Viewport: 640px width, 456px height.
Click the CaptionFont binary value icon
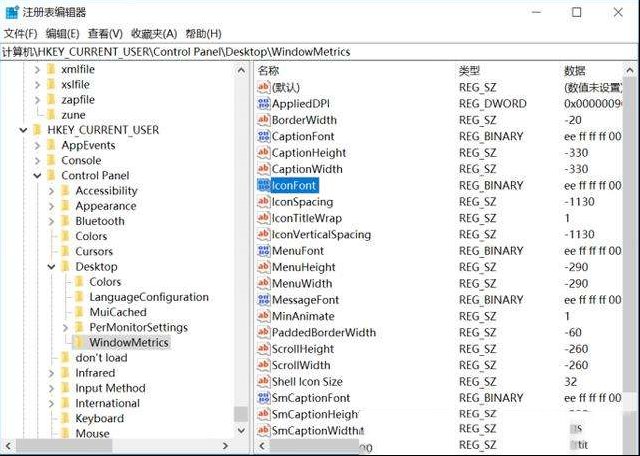click(x=264, y=136)
